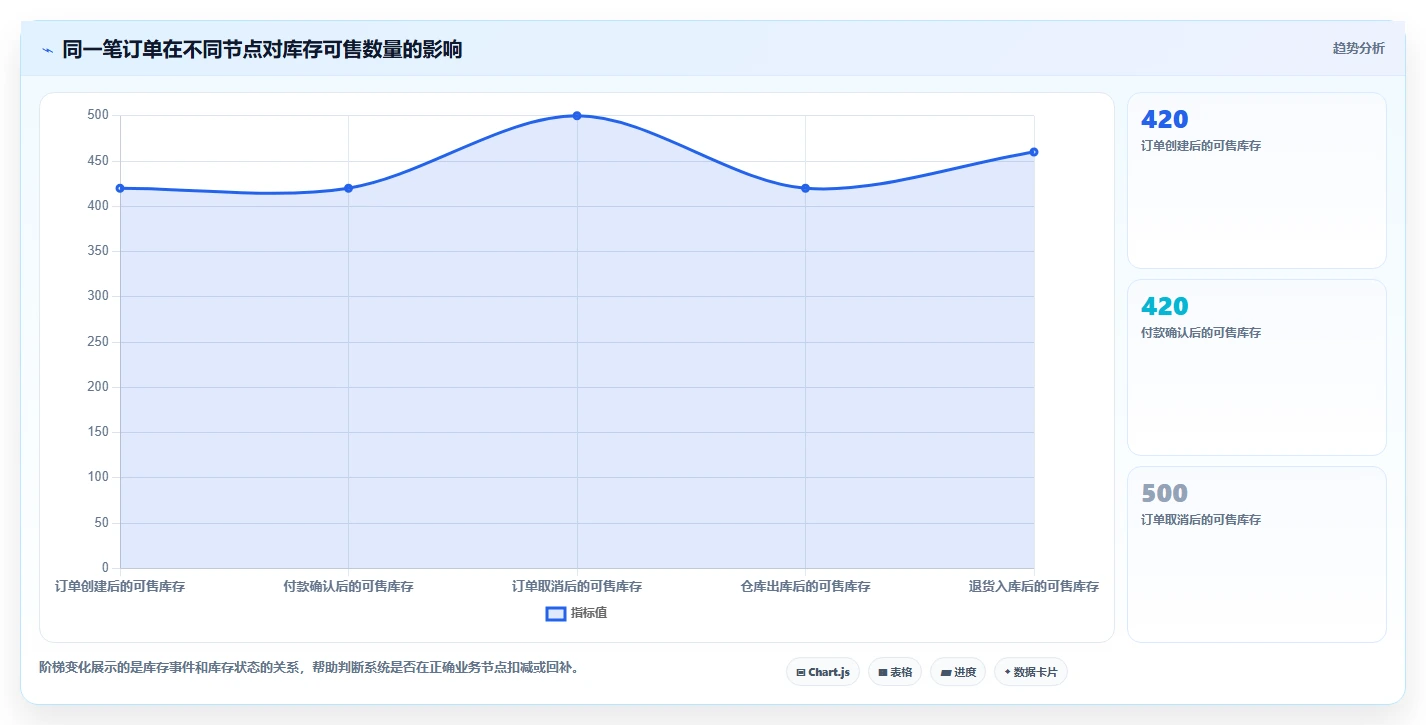Click x-axis label 仓库出库后的可售库存
The width and height of the screenshot is (1426, 725).
click(x=805, y=587)
